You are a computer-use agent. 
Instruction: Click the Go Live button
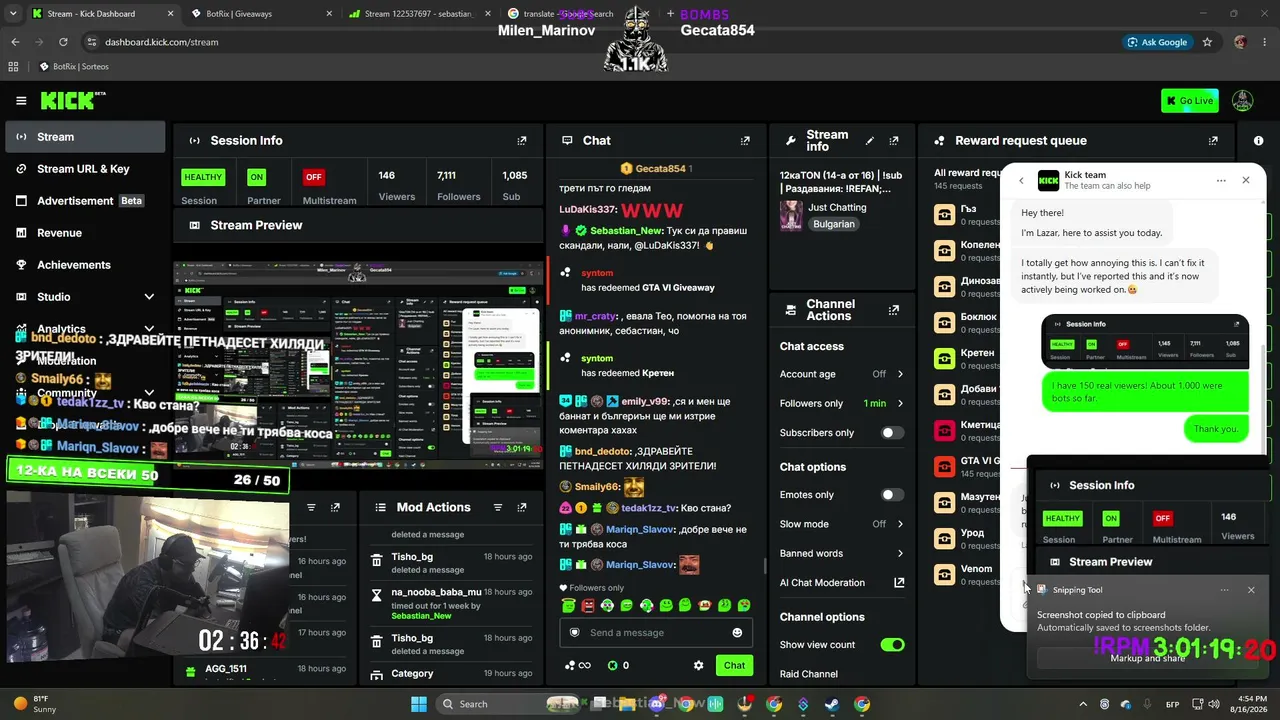(x=1189, y=100)
